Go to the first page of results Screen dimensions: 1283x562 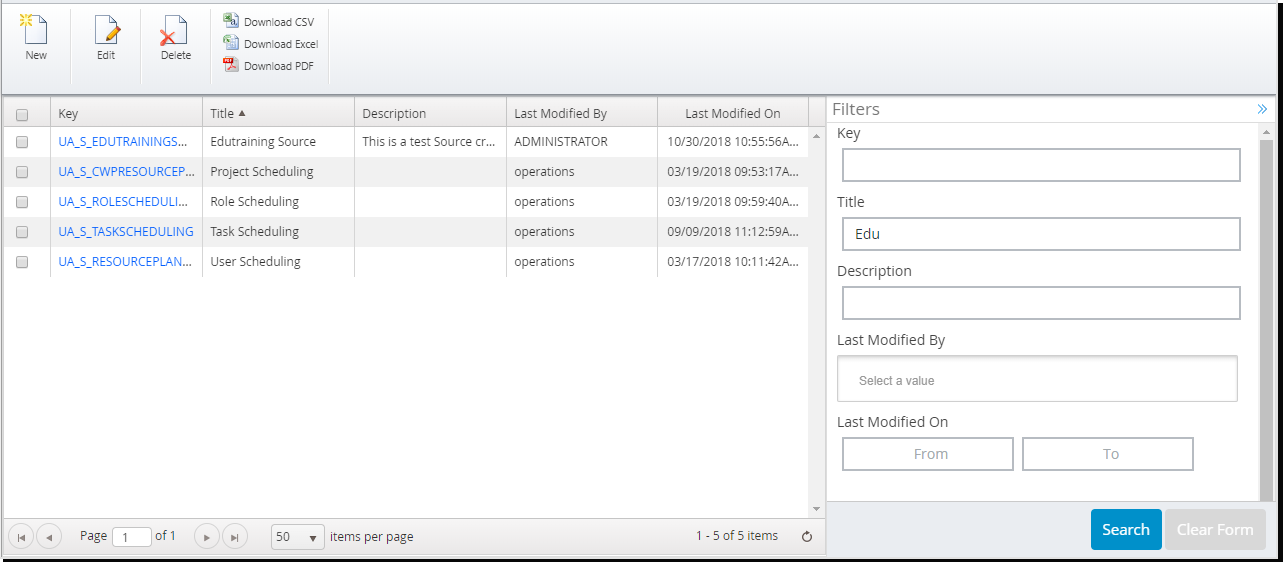click(x=21, y=537)
